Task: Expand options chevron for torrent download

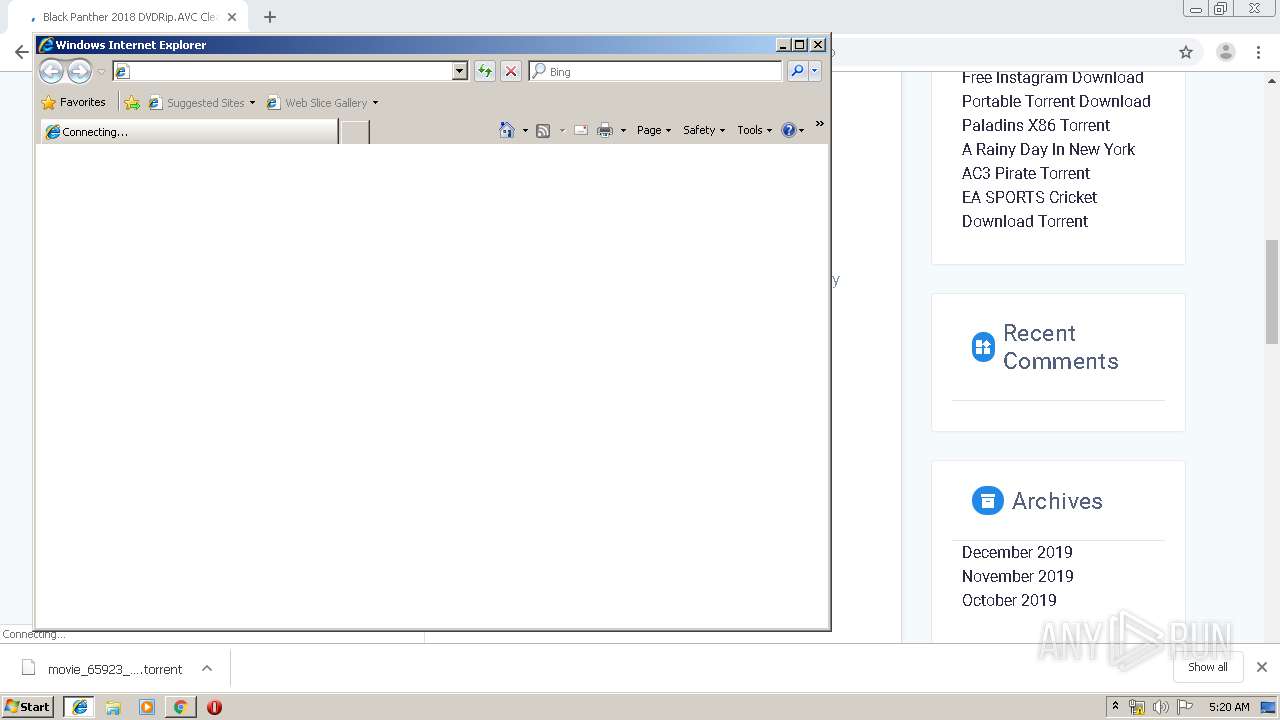Action: [207, 668]
